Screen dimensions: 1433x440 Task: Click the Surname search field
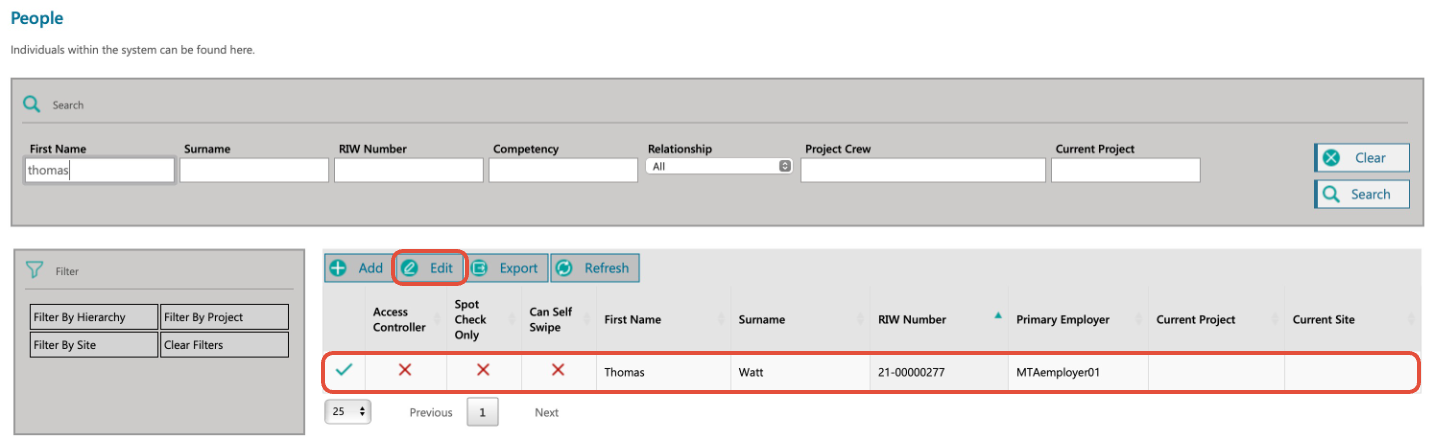pyautogui.click(x=254, y=171)
